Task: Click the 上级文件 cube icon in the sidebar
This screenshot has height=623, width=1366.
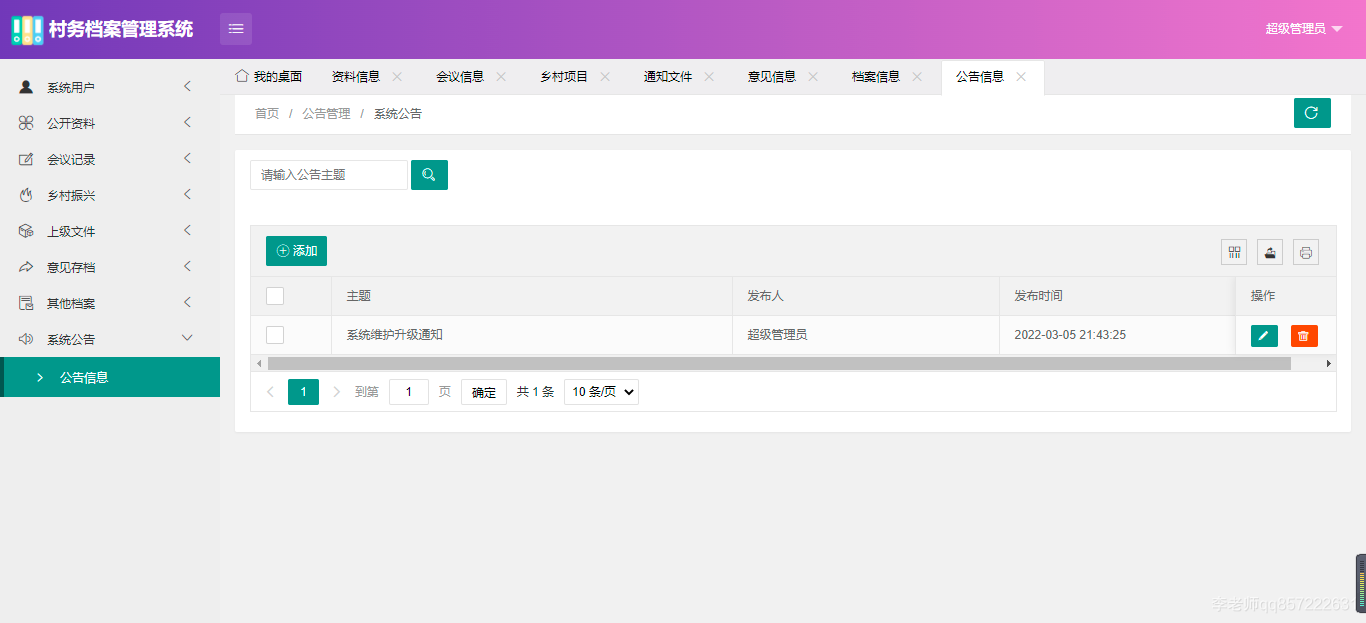Action: 26,231
